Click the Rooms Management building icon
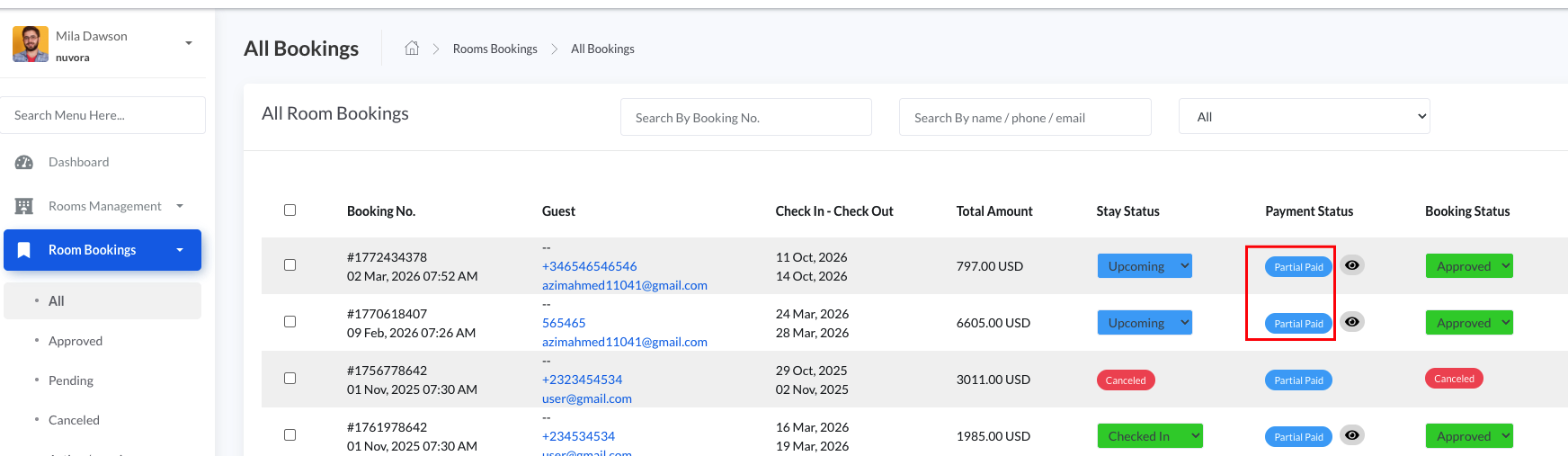 [x=24, y=206]
